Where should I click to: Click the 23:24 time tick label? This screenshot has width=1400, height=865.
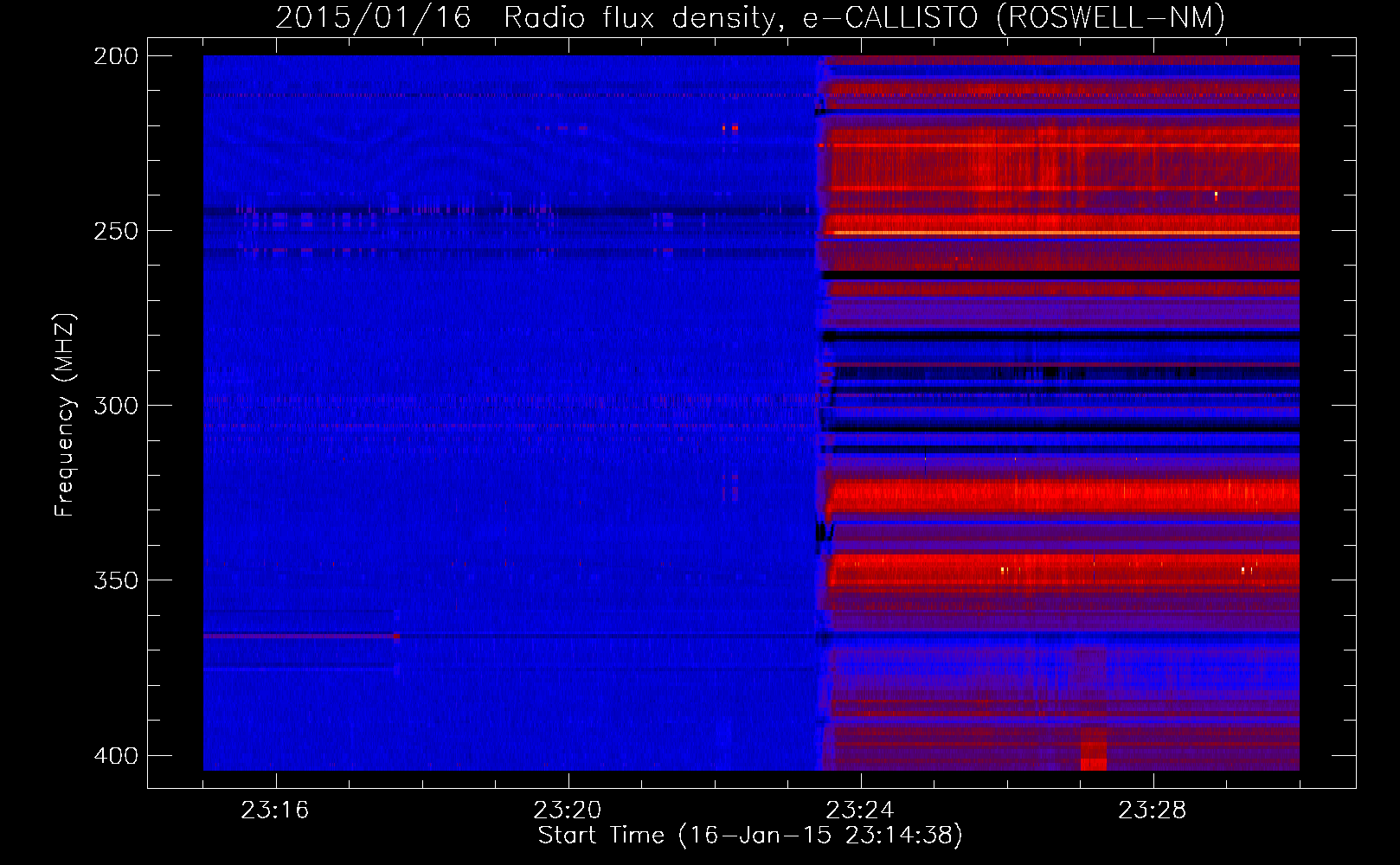pos(860,811)
